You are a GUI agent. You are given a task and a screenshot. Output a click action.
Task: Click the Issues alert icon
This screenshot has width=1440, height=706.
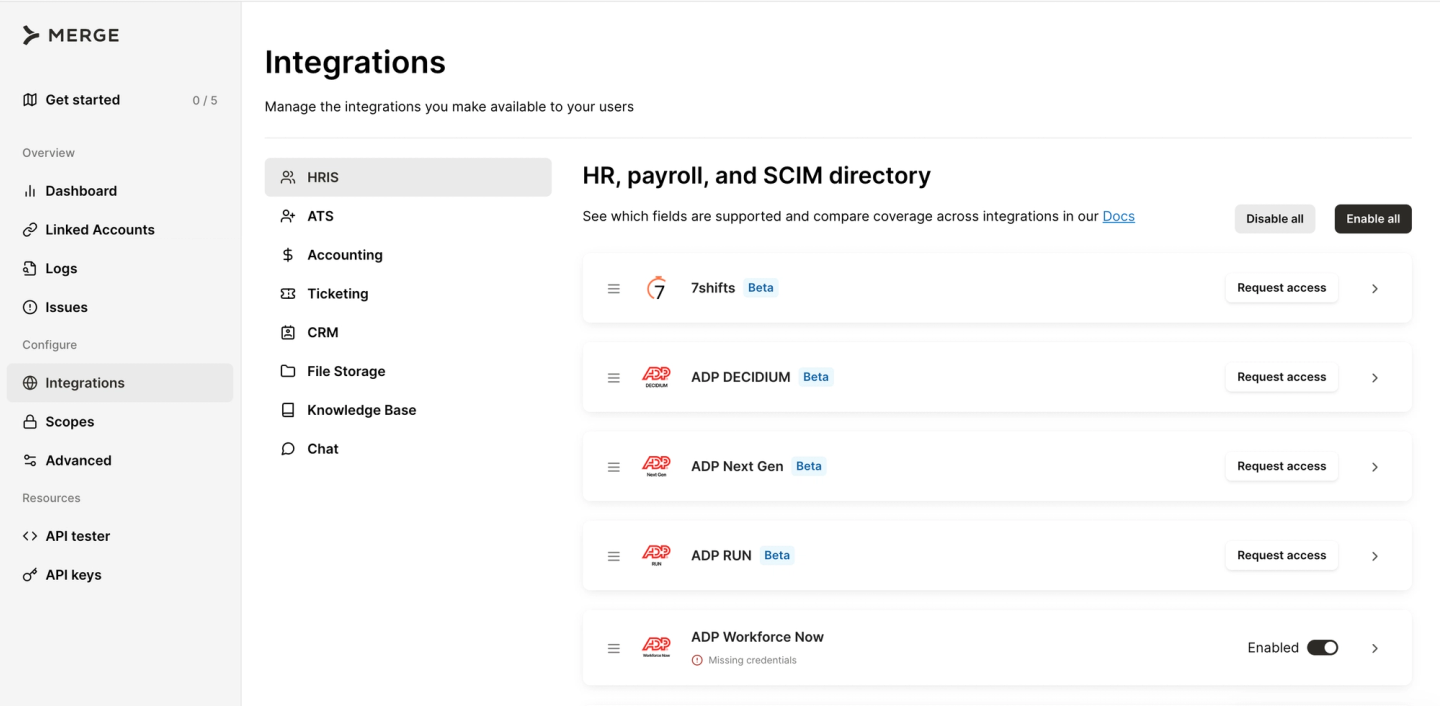pos(30,307)
